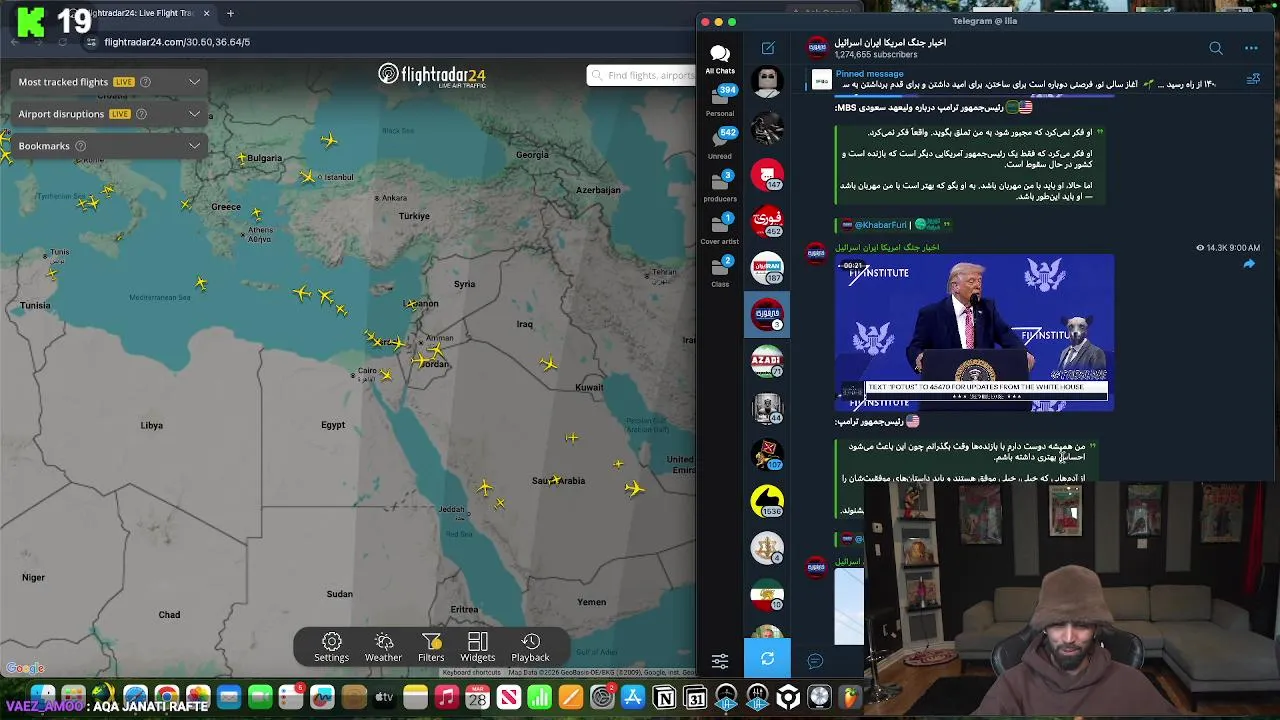Switch to Cover artist chat folder
Viewport: 1280px width, 720px height.
720,229
